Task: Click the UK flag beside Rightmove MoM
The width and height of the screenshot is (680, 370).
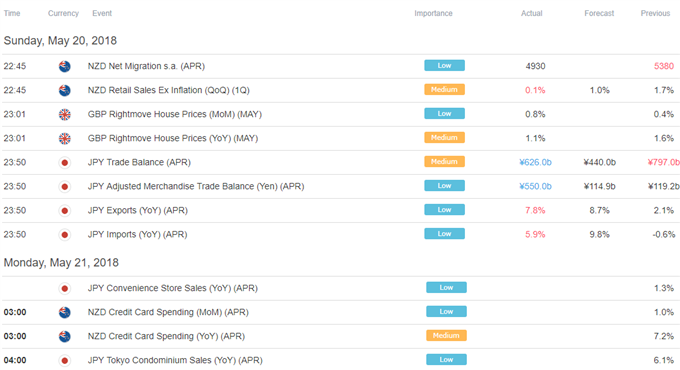Action: [65, 115]
